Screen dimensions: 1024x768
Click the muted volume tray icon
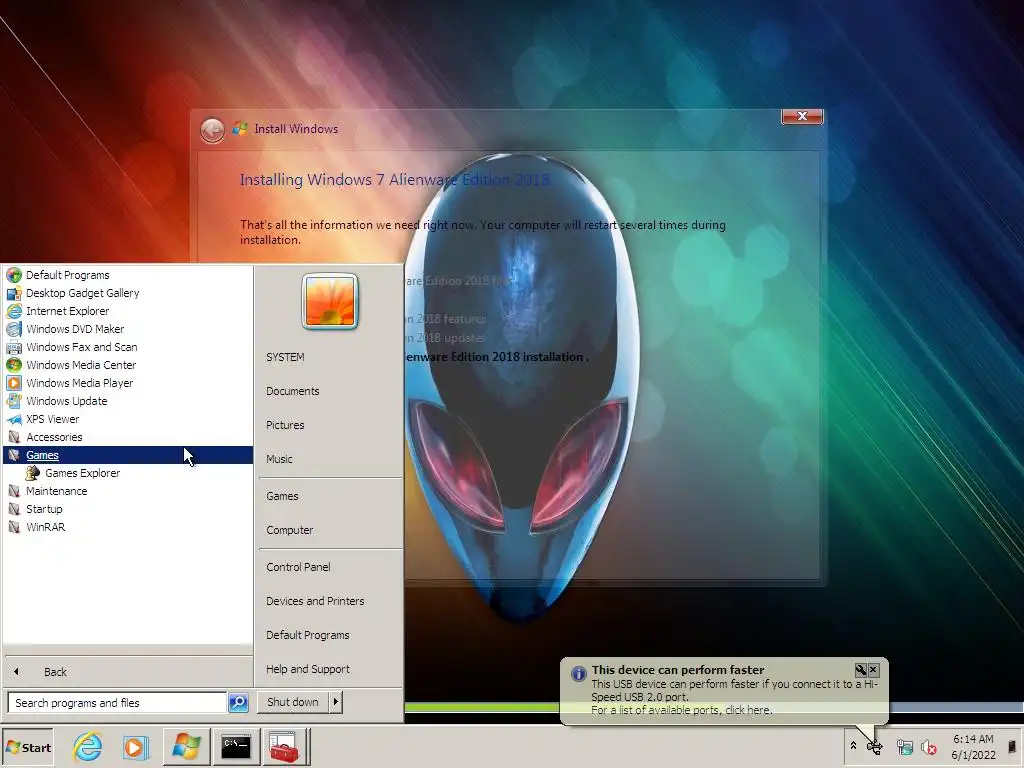pyautogui.click(x=928, y=747)
